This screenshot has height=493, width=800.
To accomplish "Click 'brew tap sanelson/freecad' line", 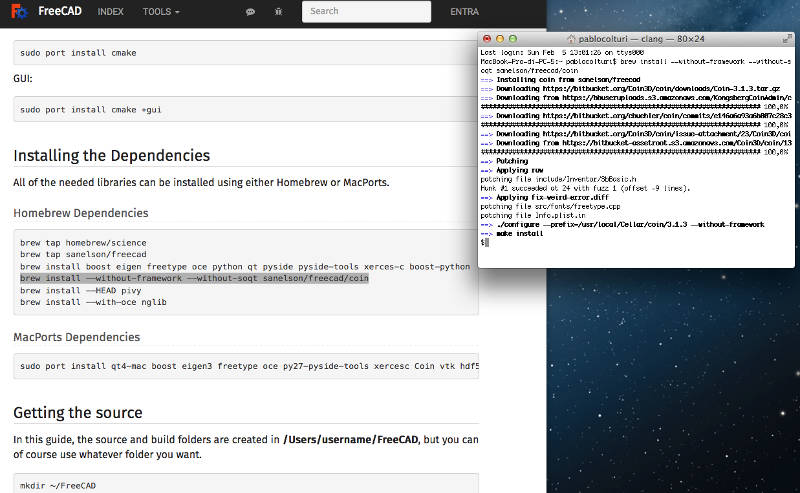I will tap(83, 254).
